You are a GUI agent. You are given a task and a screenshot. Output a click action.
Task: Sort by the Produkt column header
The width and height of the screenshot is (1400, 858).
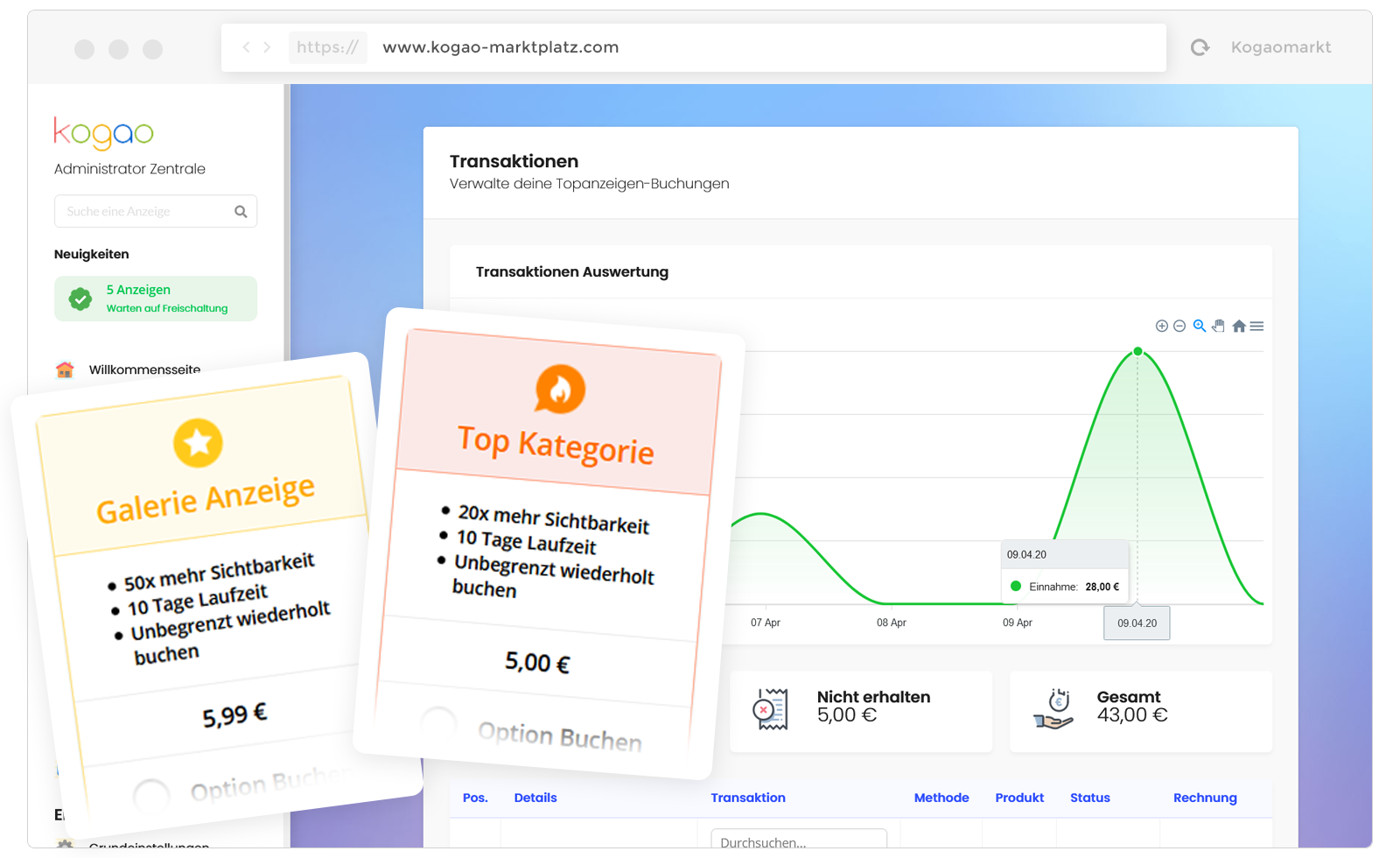tap(1019, 798)
